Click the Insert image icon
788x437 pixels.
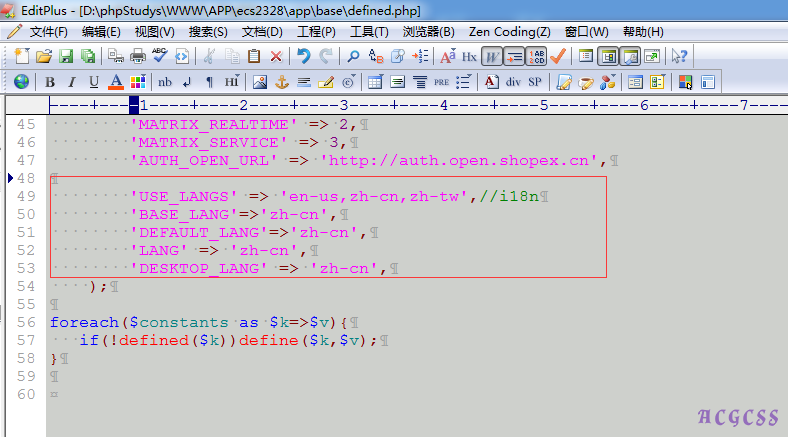click(x=260, y=81)
